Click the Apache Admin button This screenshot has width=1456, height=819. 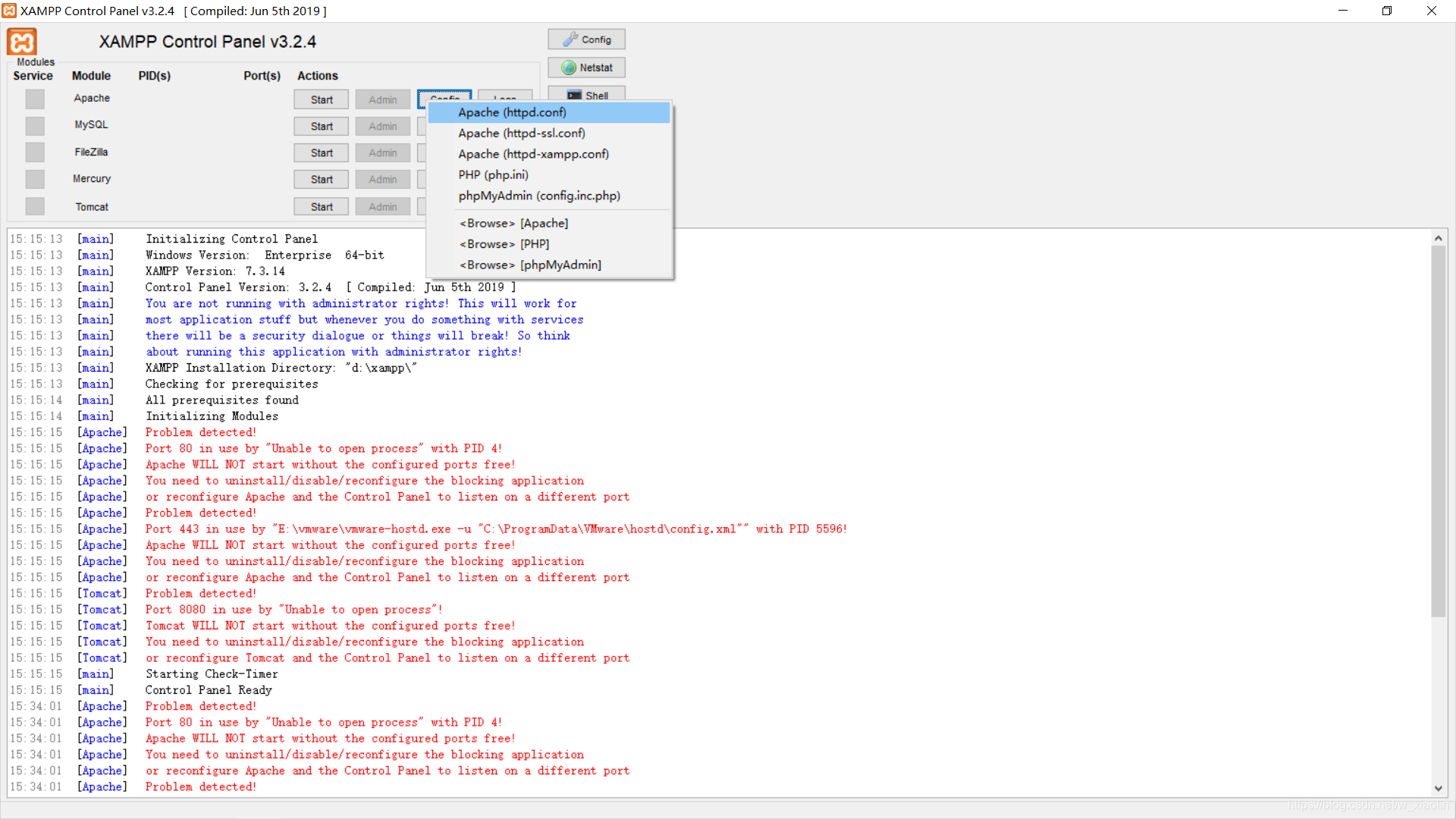(383, 99)
